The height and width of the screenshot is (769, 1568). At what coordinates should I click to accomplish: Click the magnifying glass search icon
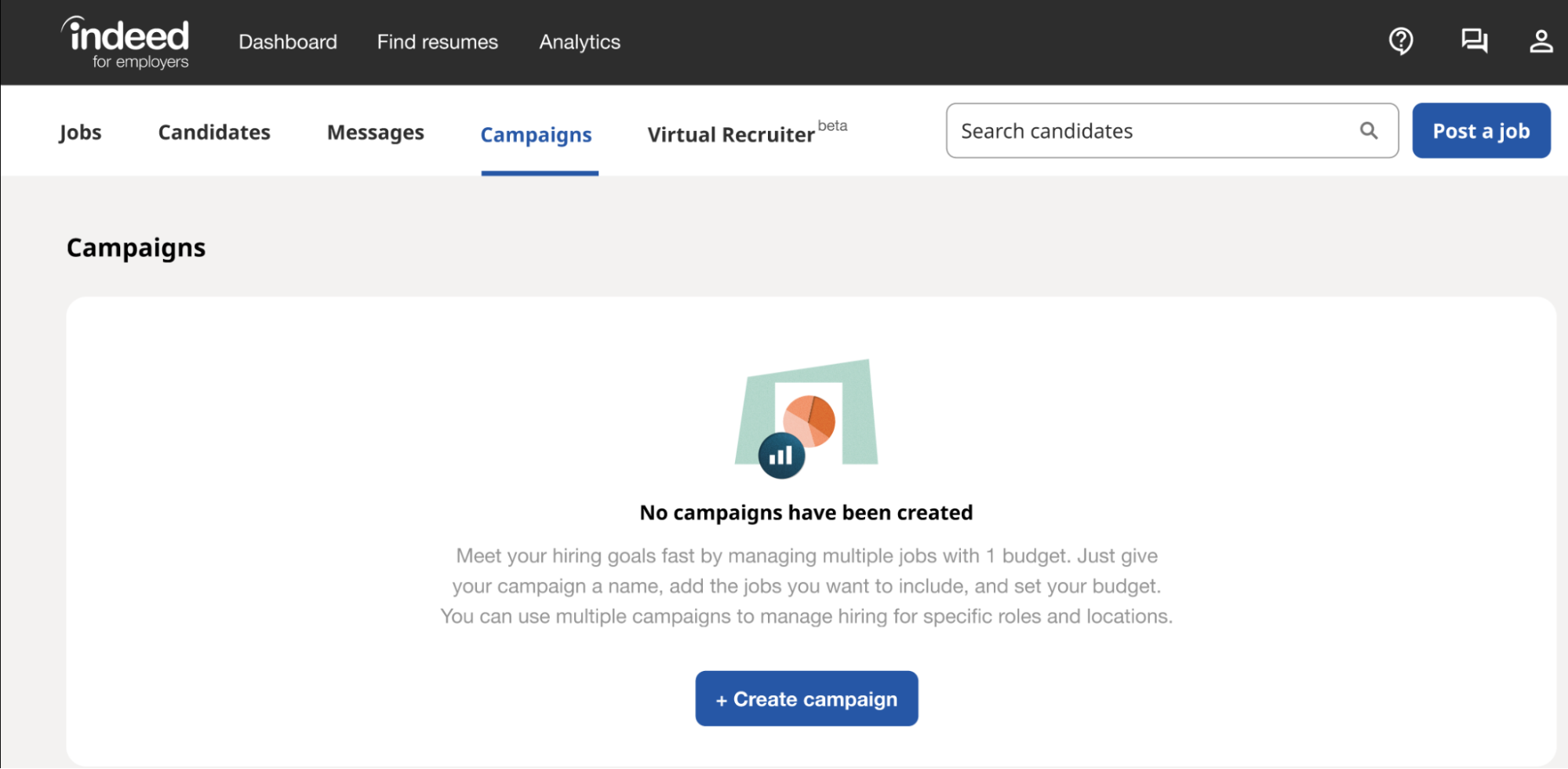point(1369,131)
